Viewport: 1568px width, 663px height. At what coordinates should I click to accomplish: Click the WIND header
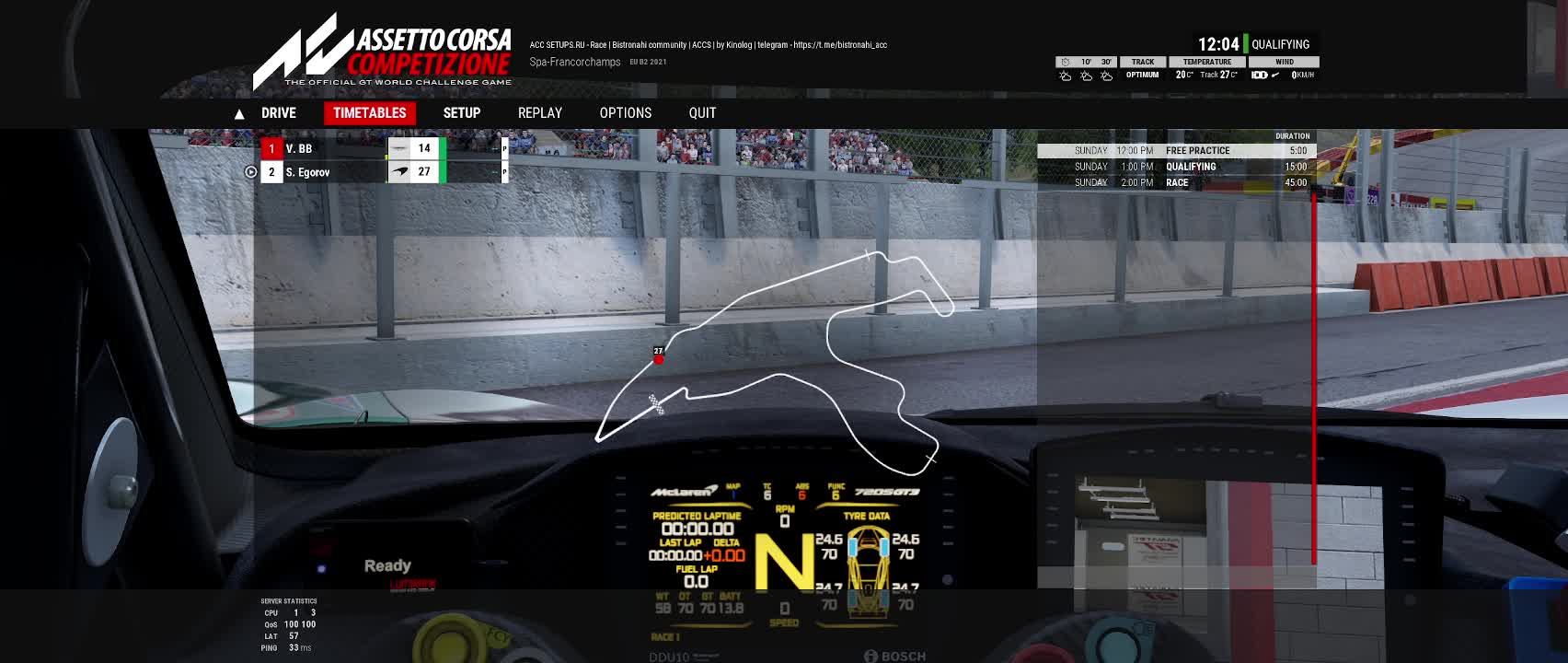pyautogui.click(x=1285, y=62)
